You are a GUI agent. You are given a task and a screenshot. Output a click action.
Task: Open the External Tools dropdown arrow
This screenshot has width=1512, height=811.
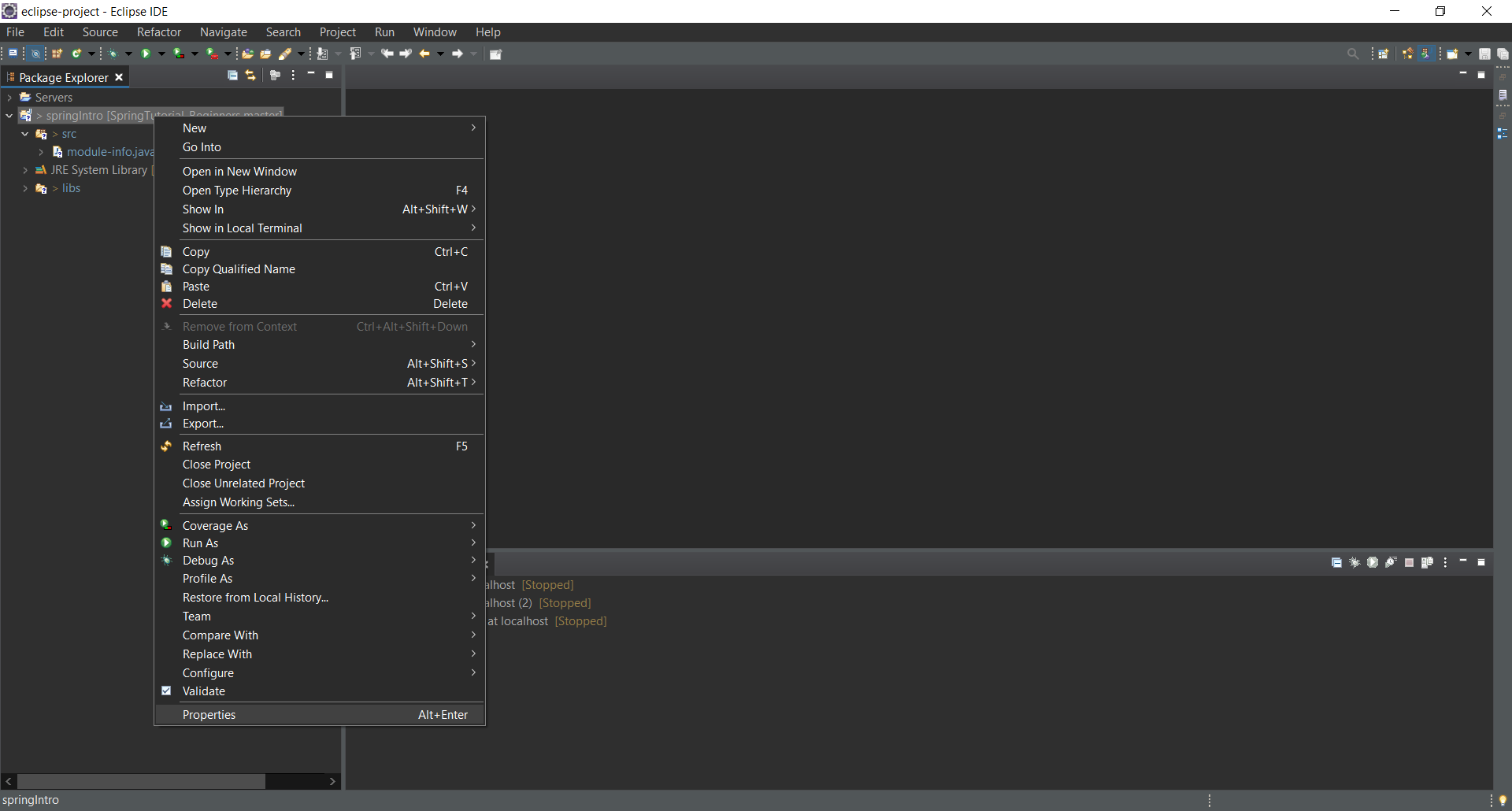click(x=228, y=54)
